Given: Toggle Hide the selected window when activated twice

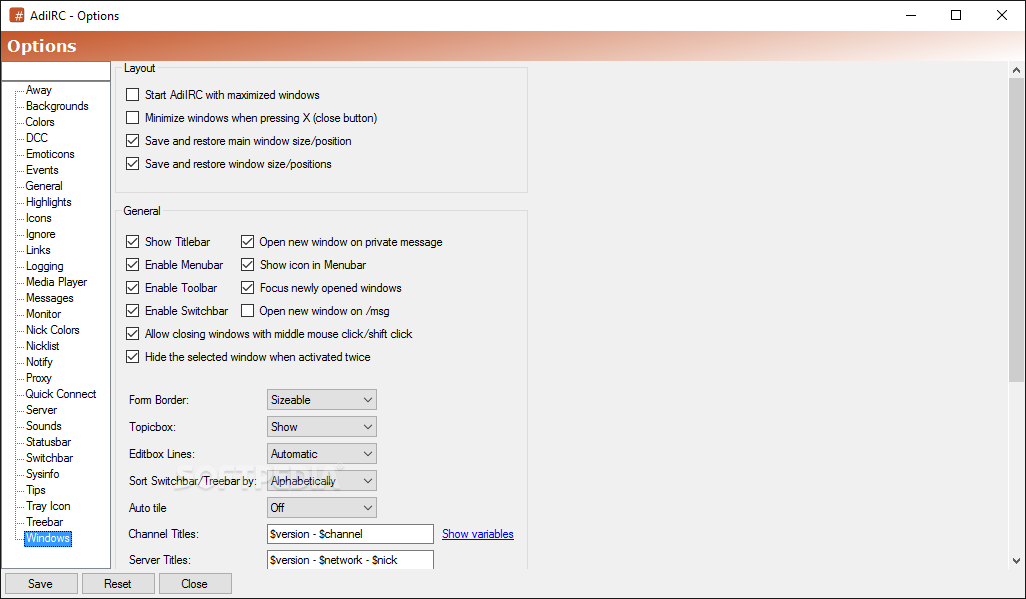Looking at the screenshot, I should click(x=133, y=357).
